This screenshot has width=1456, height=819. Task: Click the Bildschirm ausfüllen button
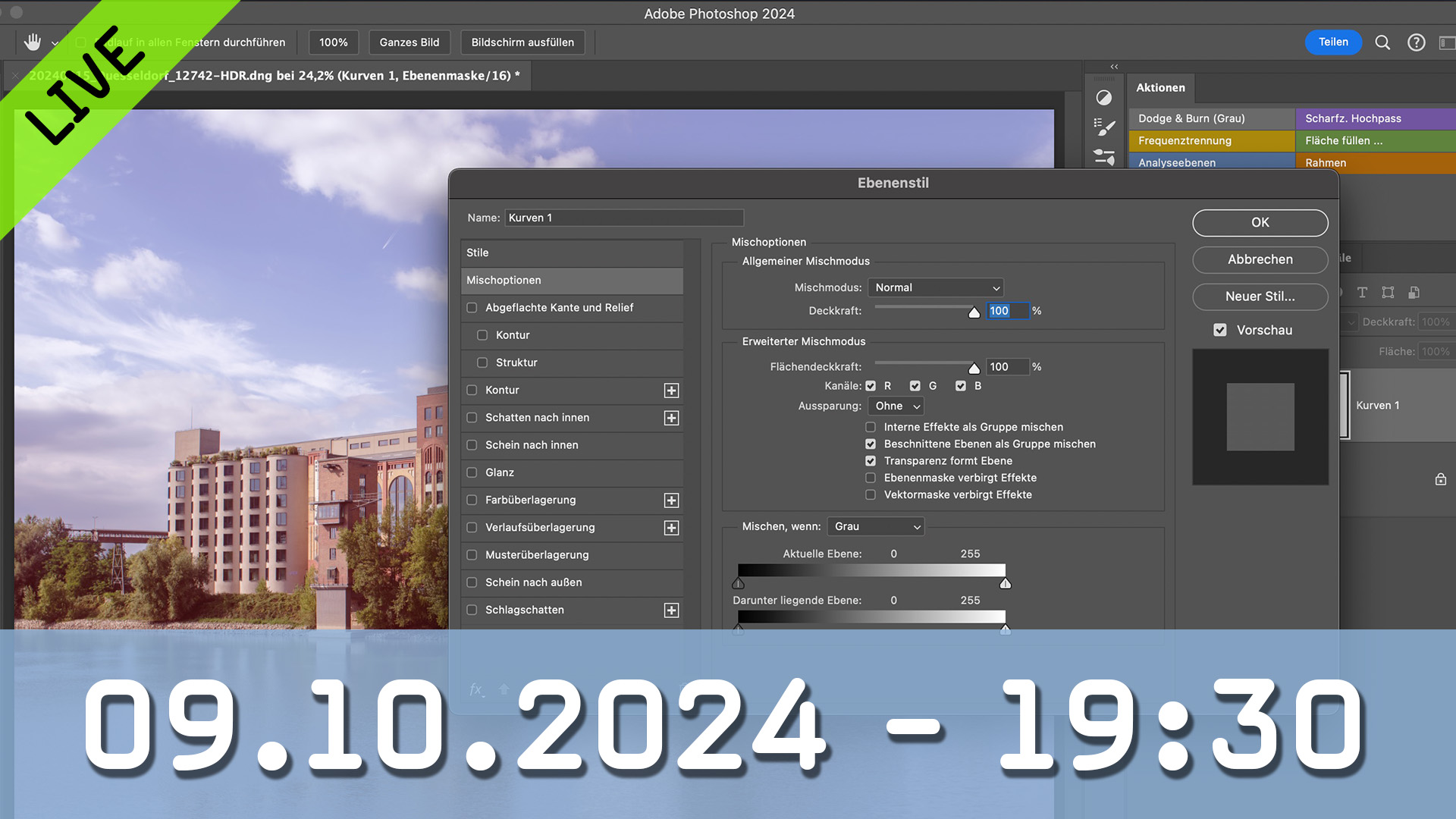point(522,42)
